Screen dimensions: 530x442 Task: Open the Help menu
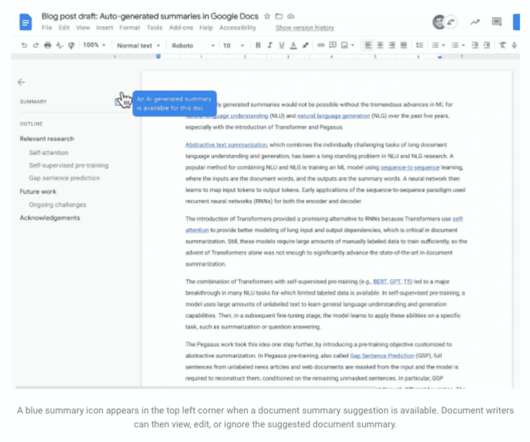click(x=206, y=28)
